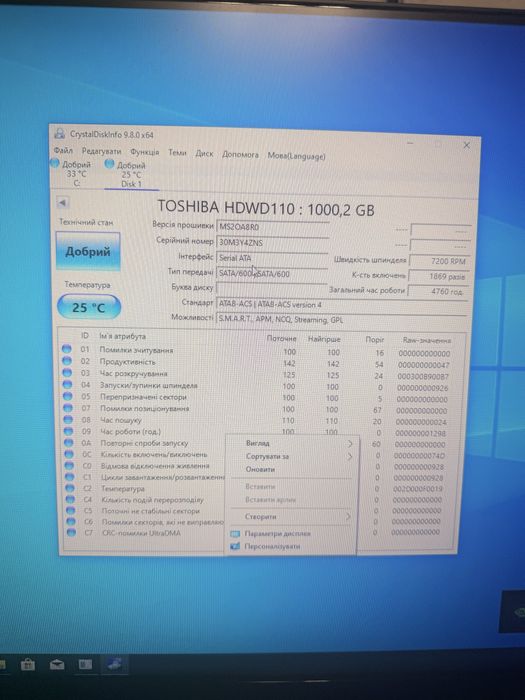Screen dimensions: 525x700
Task: Click the Поточне column header
Action: tap(281, 338)
